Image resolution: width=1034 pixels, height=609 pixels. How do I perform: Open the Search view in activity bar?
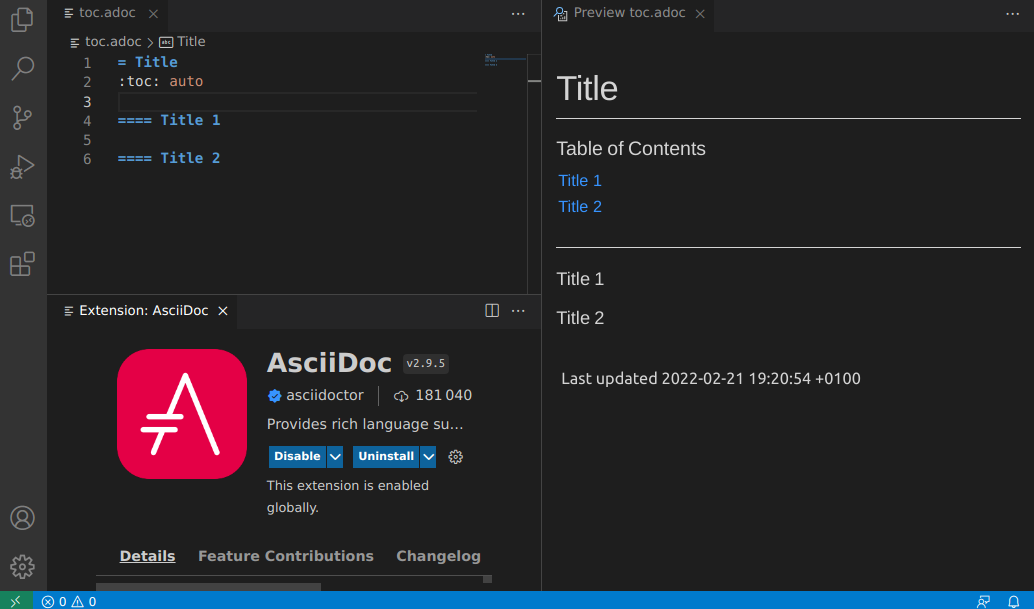(x=22, y=68)
